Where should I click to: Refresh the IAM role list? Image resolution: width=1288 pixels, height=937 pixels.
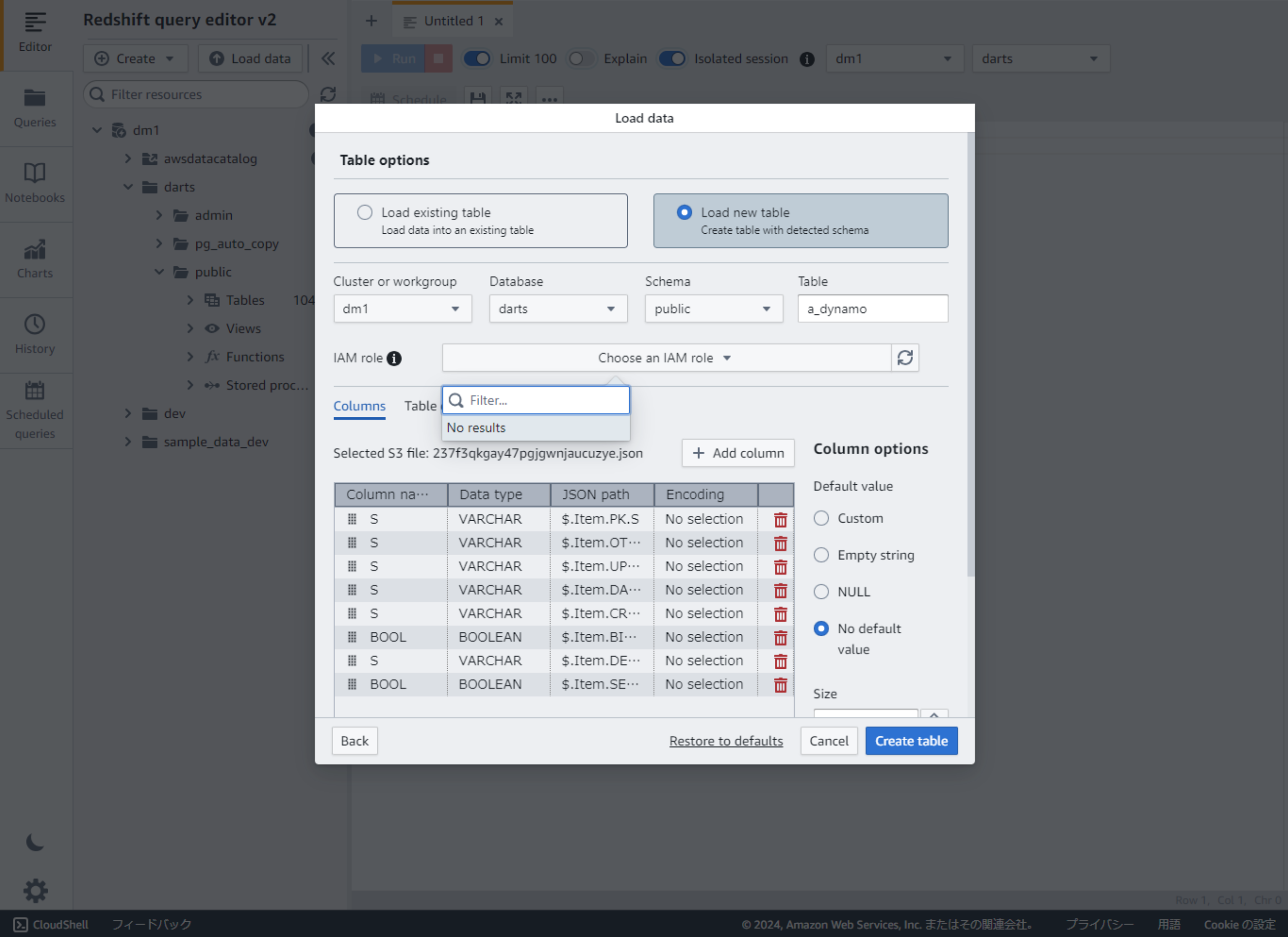(x=905, y=357)
